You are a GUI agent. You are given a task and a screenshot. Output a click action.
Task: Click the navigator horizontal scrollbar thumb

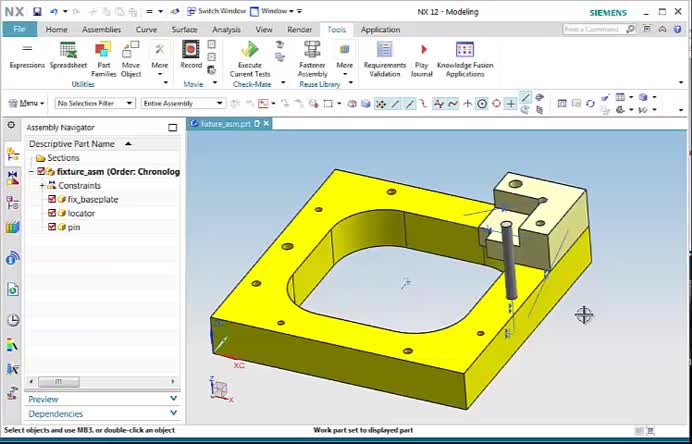[59, 381]
